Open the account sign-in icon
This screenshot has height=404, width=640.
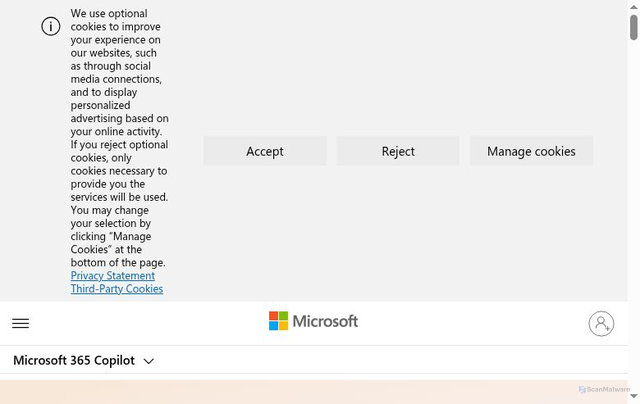(601, 324)
